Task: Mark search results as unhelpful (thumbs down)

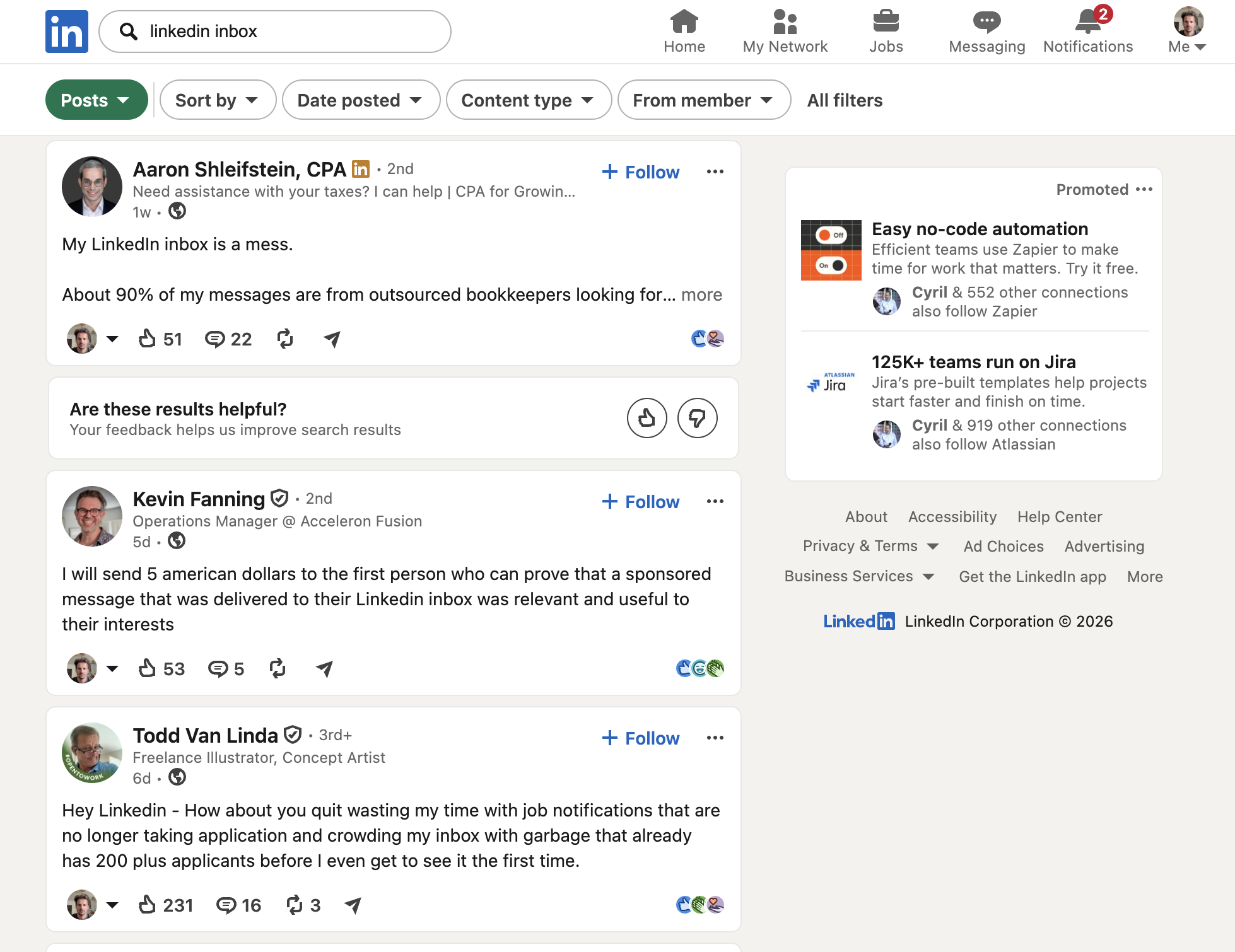Action: (x=698, y=418)
